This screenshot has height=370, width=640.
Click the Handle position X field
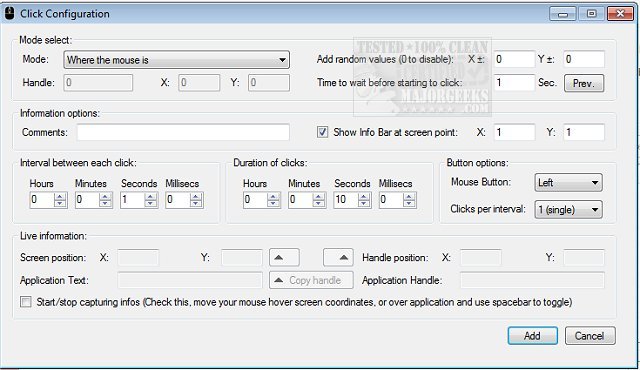tap(480, 257)
